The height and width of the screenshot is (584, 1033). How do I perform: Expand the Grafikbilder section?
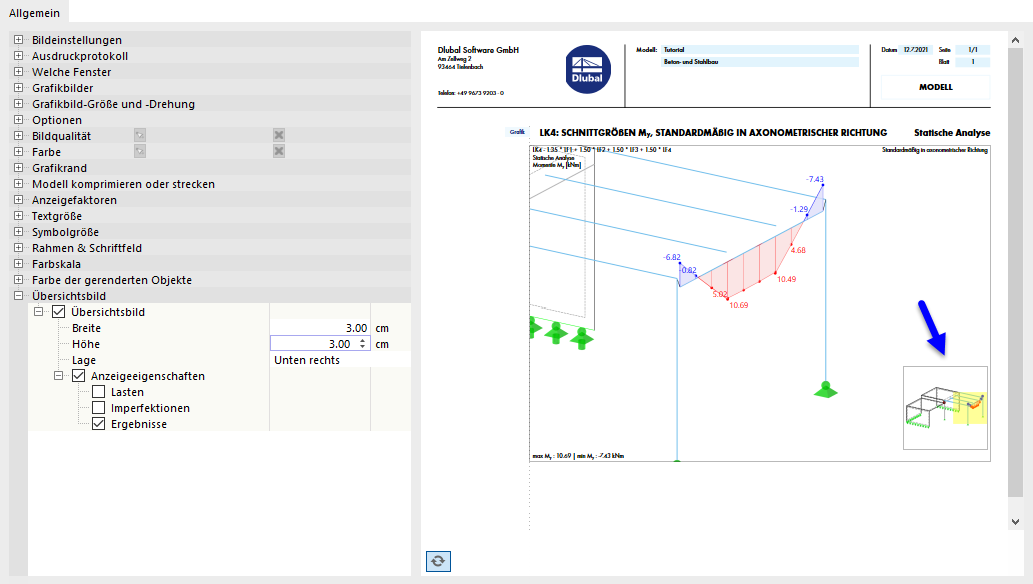click(18, 88)
